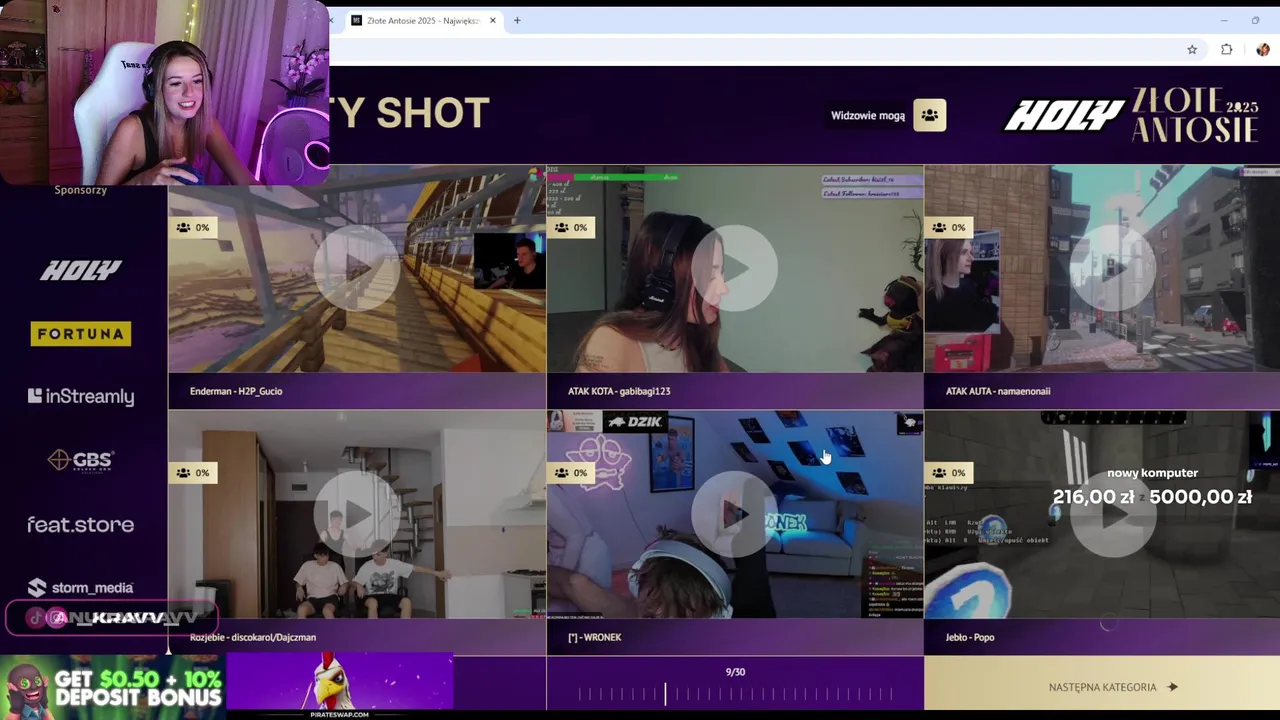1280x720 pixels.
Task: Click the category progress bar 9/30
Action: (735, 693)
